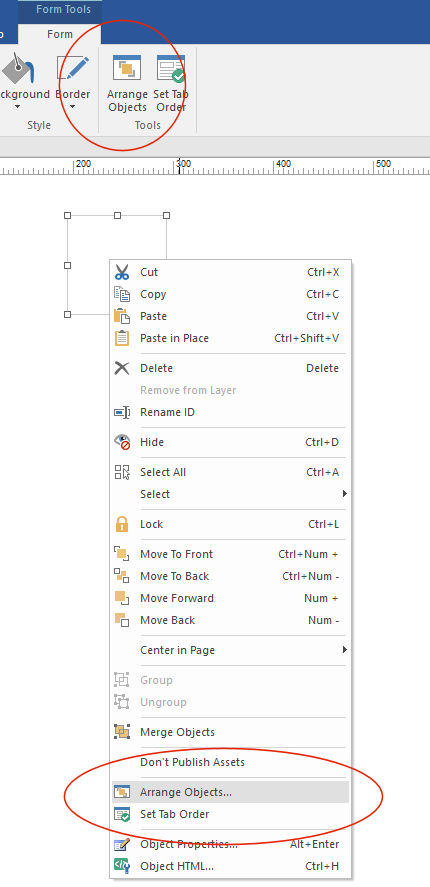Click the Object HTML icon
The image size is (430, 887).
(122, 866)
